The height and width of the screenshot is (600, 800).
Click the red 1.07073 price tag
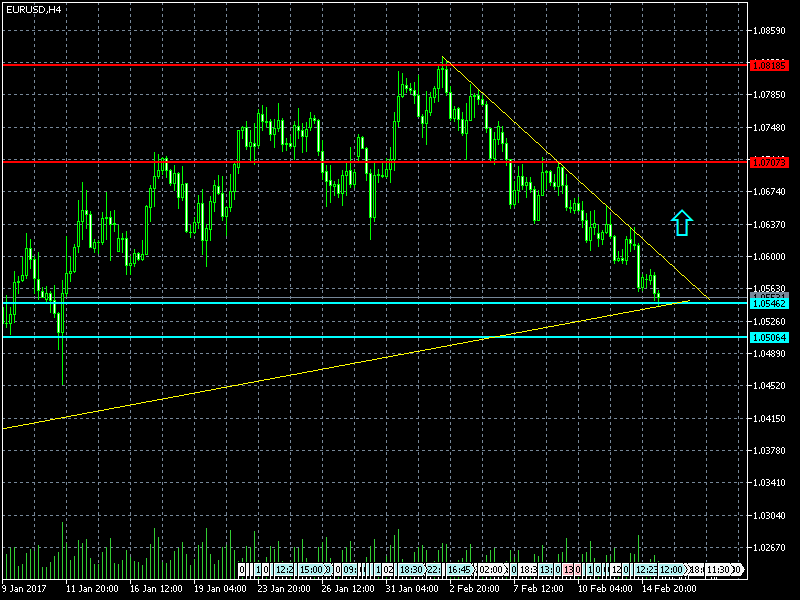point(769,163)
